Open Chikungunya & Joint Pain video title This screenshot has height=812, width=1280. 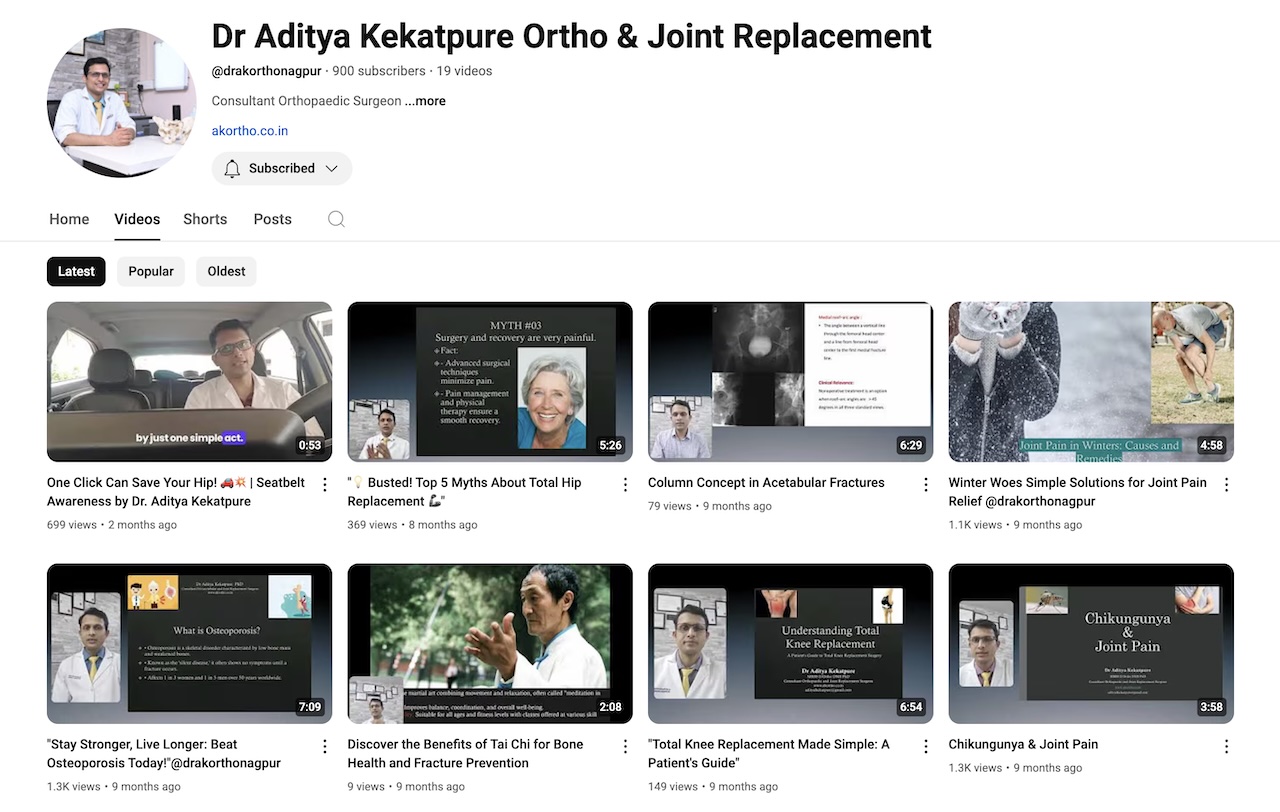1023,744
